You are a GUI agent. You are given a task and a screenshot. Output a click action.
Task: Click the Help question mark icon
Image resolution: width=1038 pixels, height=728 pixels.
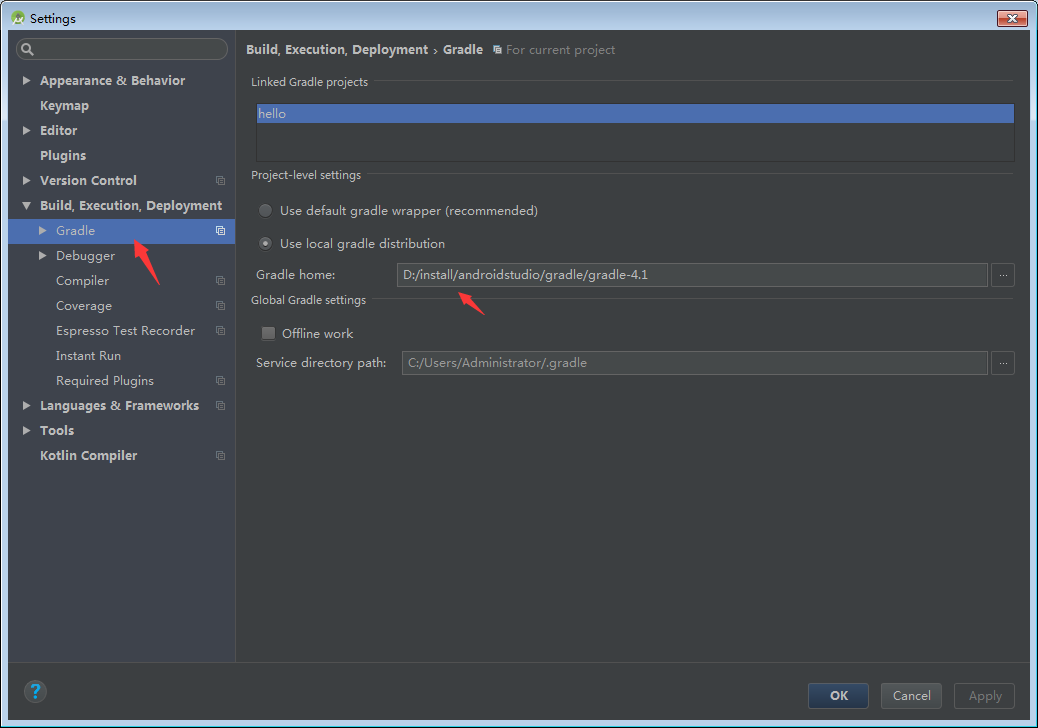(35, 691)
